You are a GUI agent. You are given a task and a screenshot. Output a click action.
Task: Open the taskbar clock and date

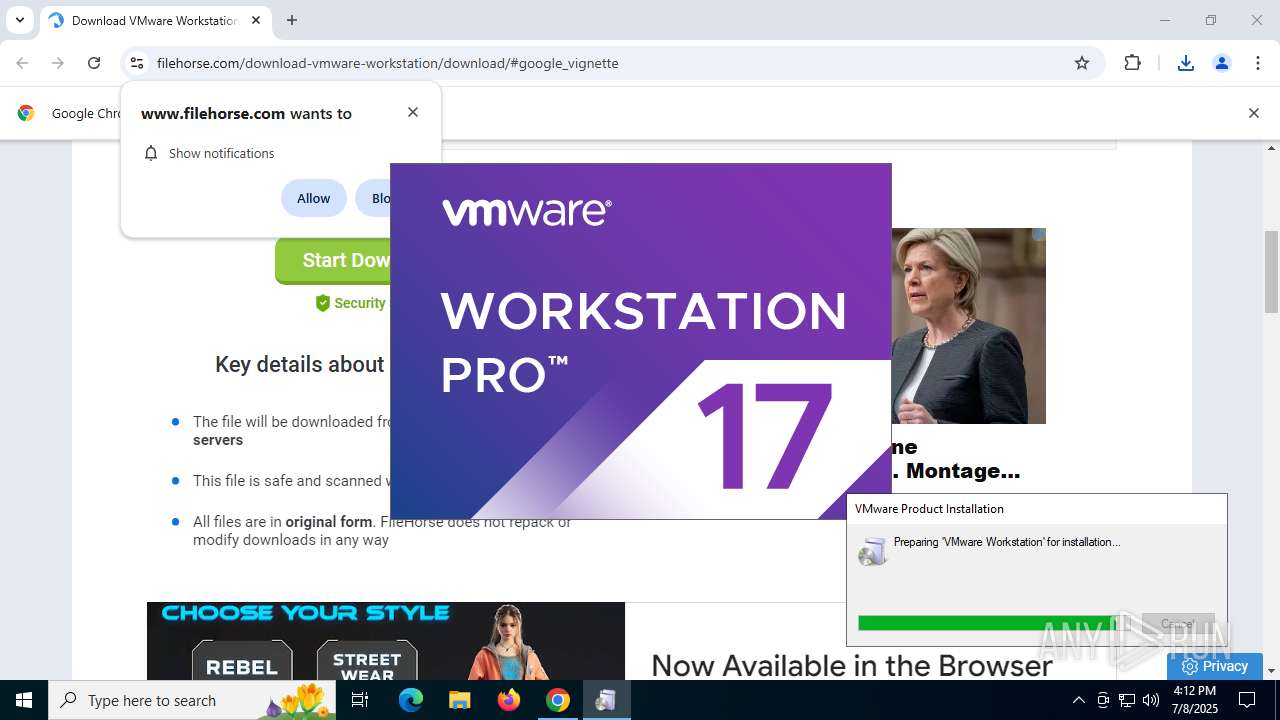[x=1194, y=700]
